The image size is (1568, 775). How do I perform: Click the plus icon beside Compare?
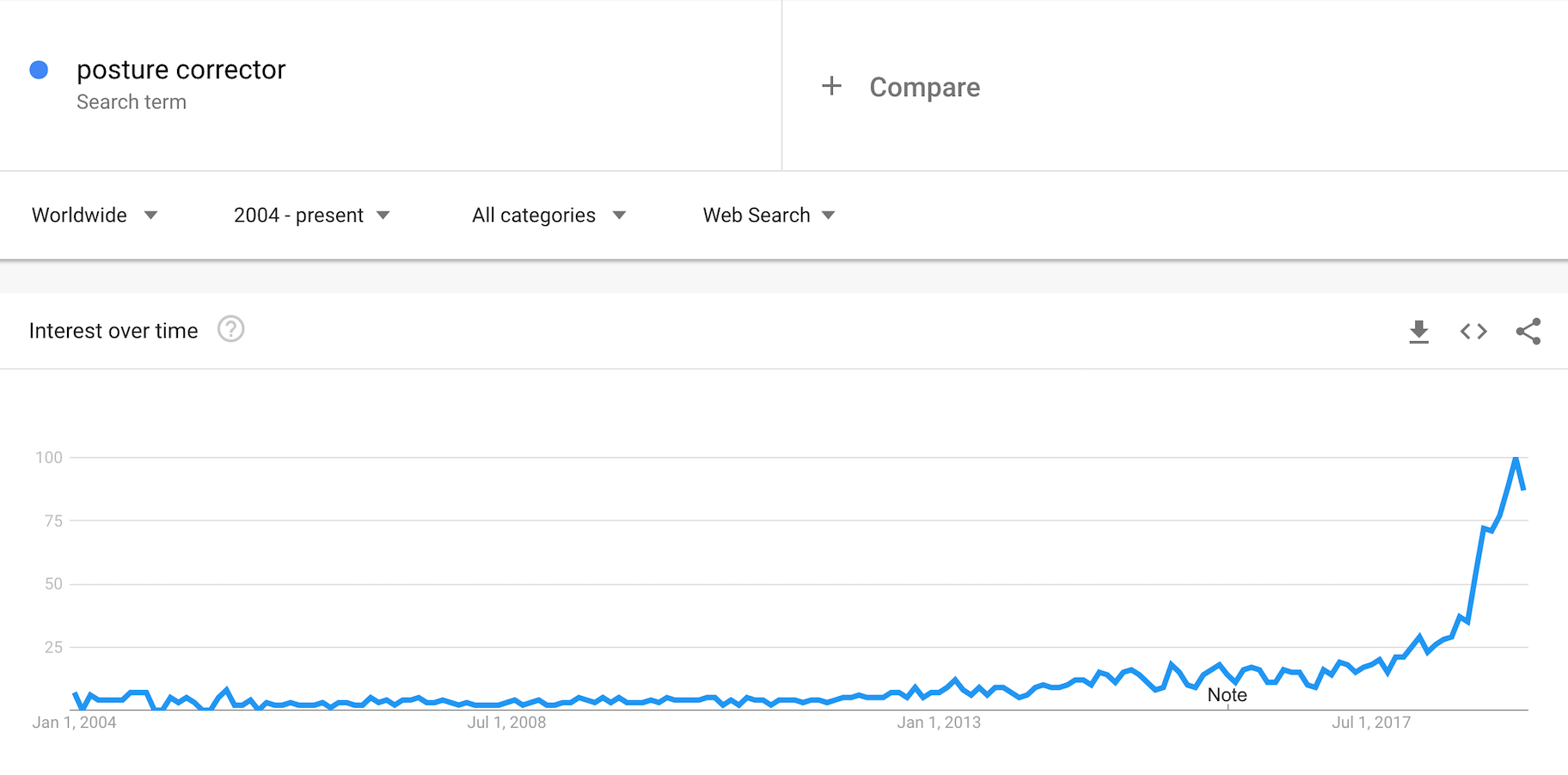point(831,86)
